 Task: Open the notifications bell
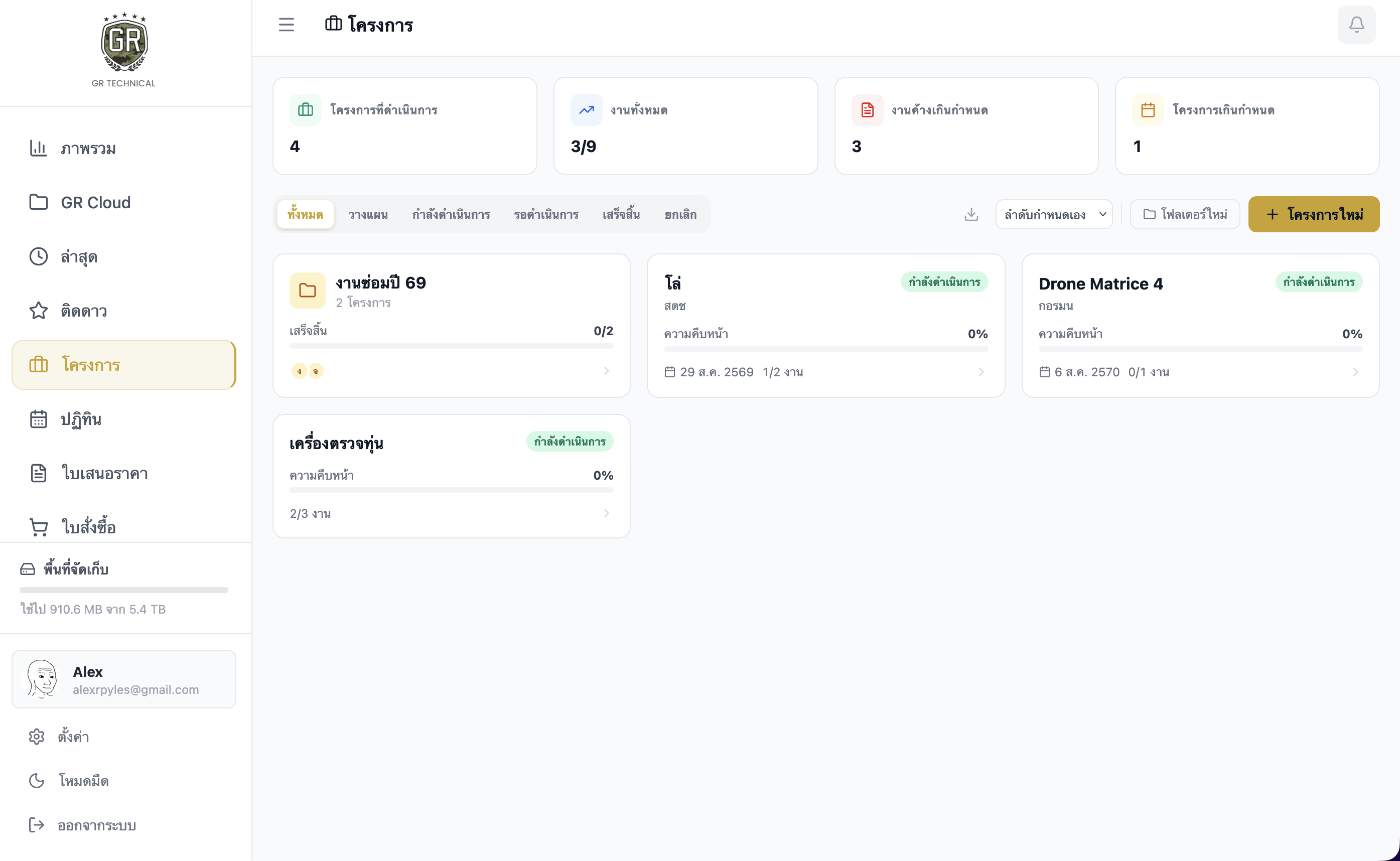click(x=1356, y=25)
